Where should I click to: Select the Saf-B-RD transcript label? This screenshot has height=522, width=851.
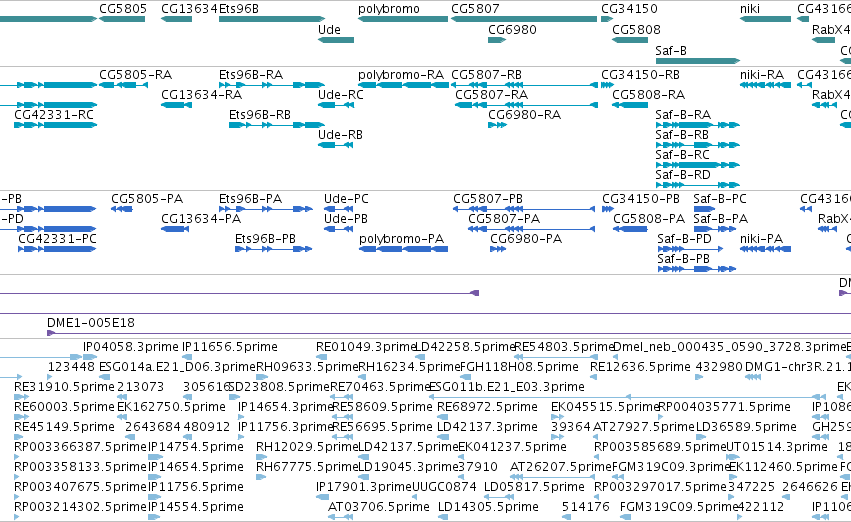point(683,175)
